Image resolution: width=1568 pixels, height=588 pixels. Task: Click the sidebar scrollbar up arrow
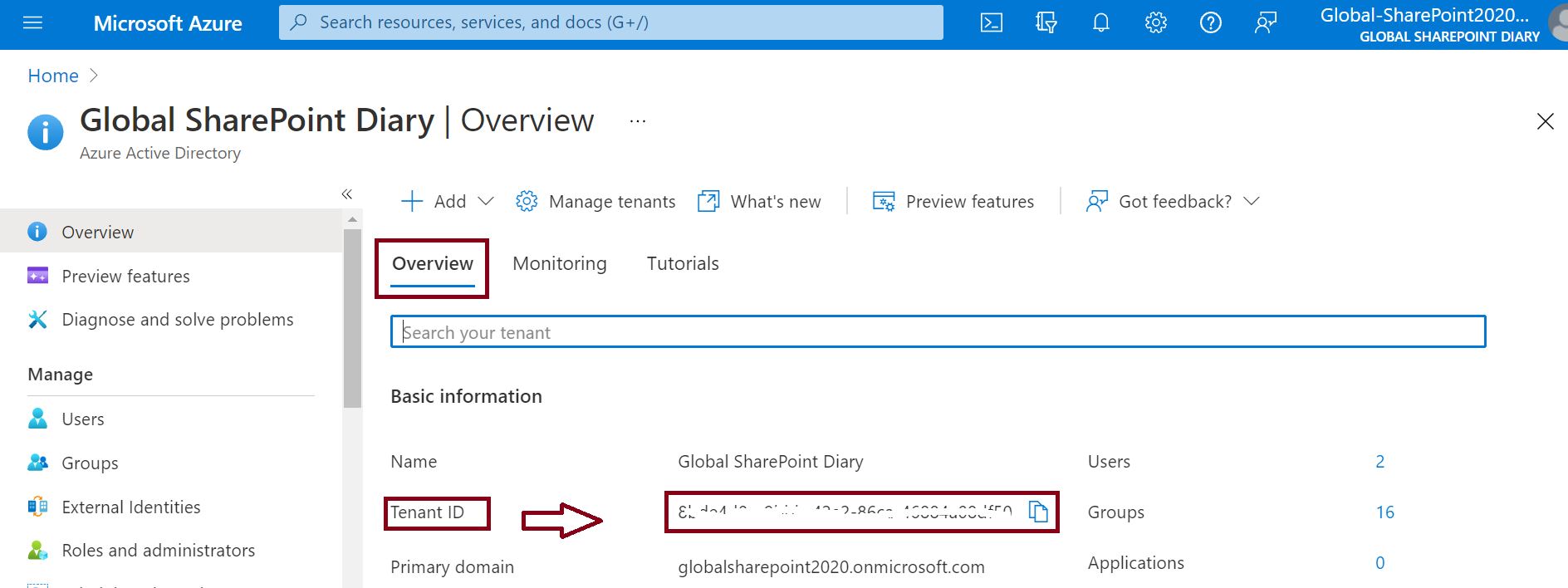[352, 219]
